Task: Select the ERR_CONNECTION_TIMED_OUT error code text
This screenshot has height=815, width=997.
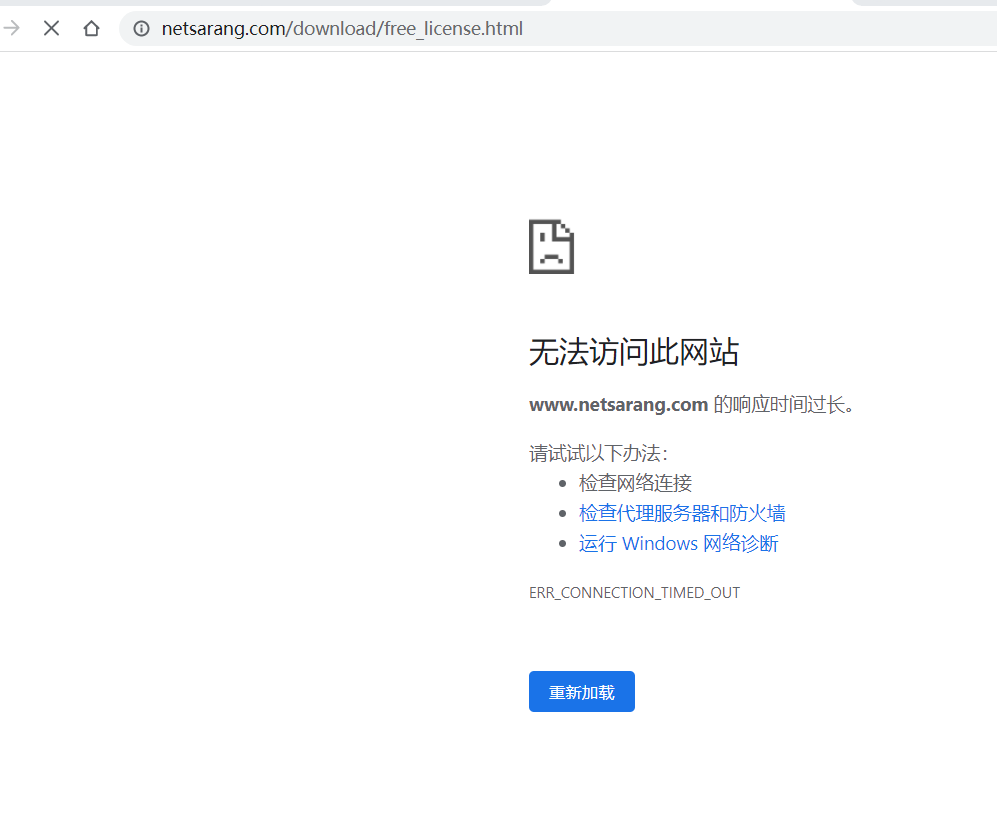Action: coord(635,592)
